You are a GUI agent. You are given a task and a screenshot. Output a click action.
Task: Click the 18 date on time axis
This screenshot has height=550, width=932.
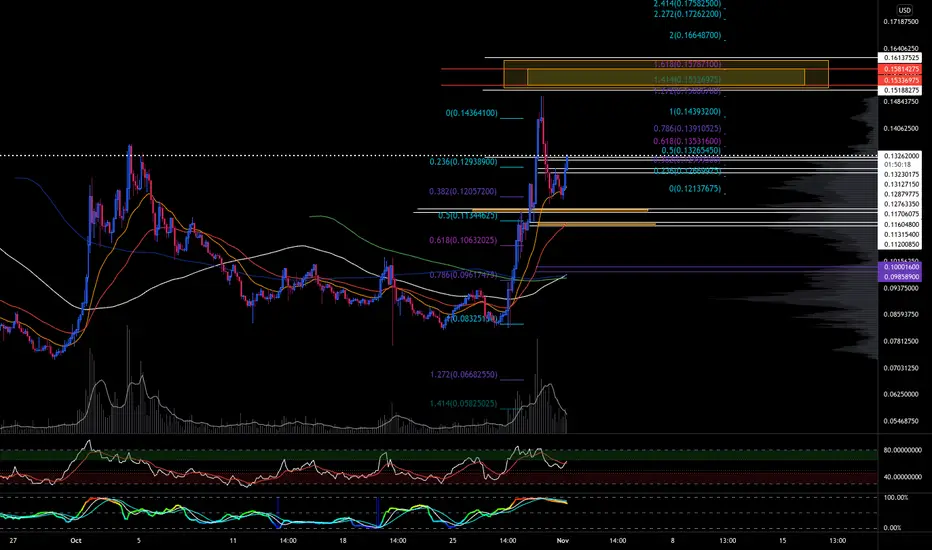tap(343, 540)
